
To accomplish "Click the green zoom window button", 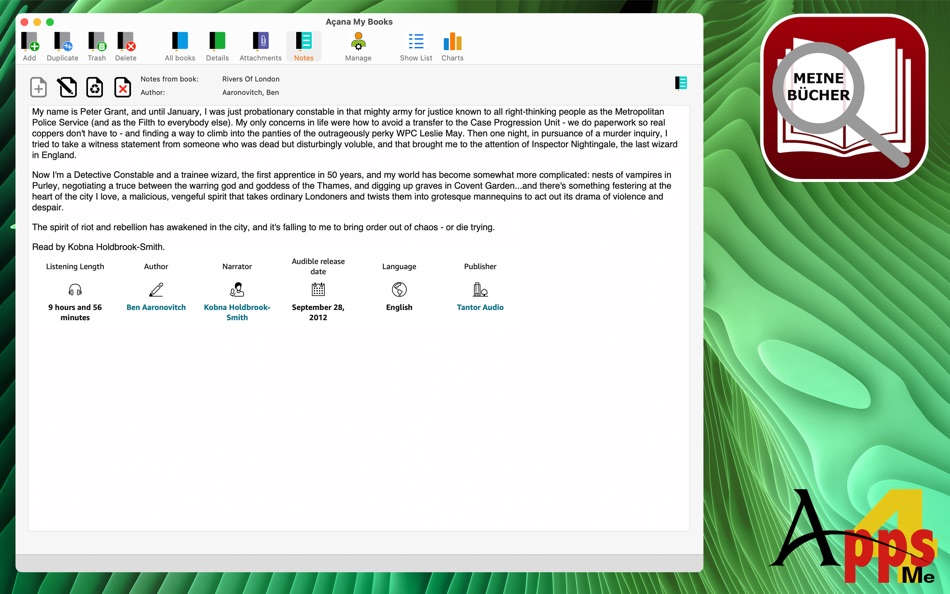I will pyautogui.click(x=50, y=22).
